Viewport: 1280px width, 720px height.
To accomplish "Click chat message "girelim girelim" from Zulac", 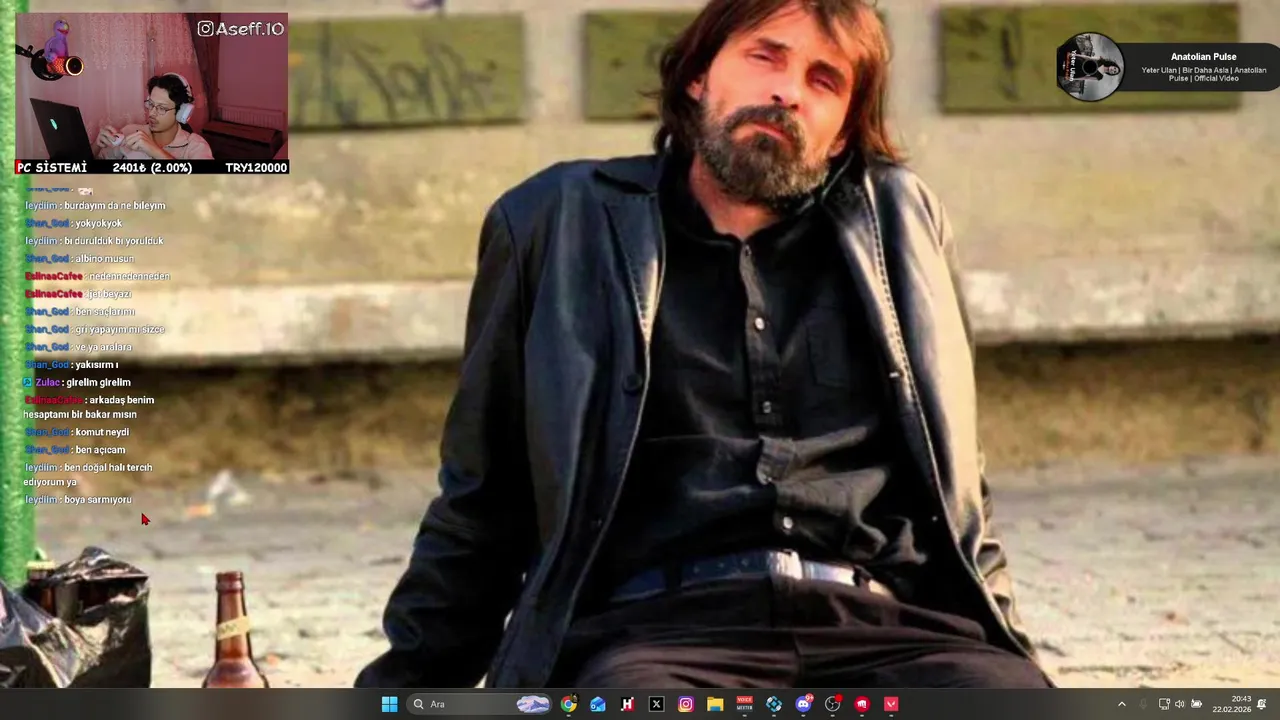I will pyautogui.click(x=99, y=382).
